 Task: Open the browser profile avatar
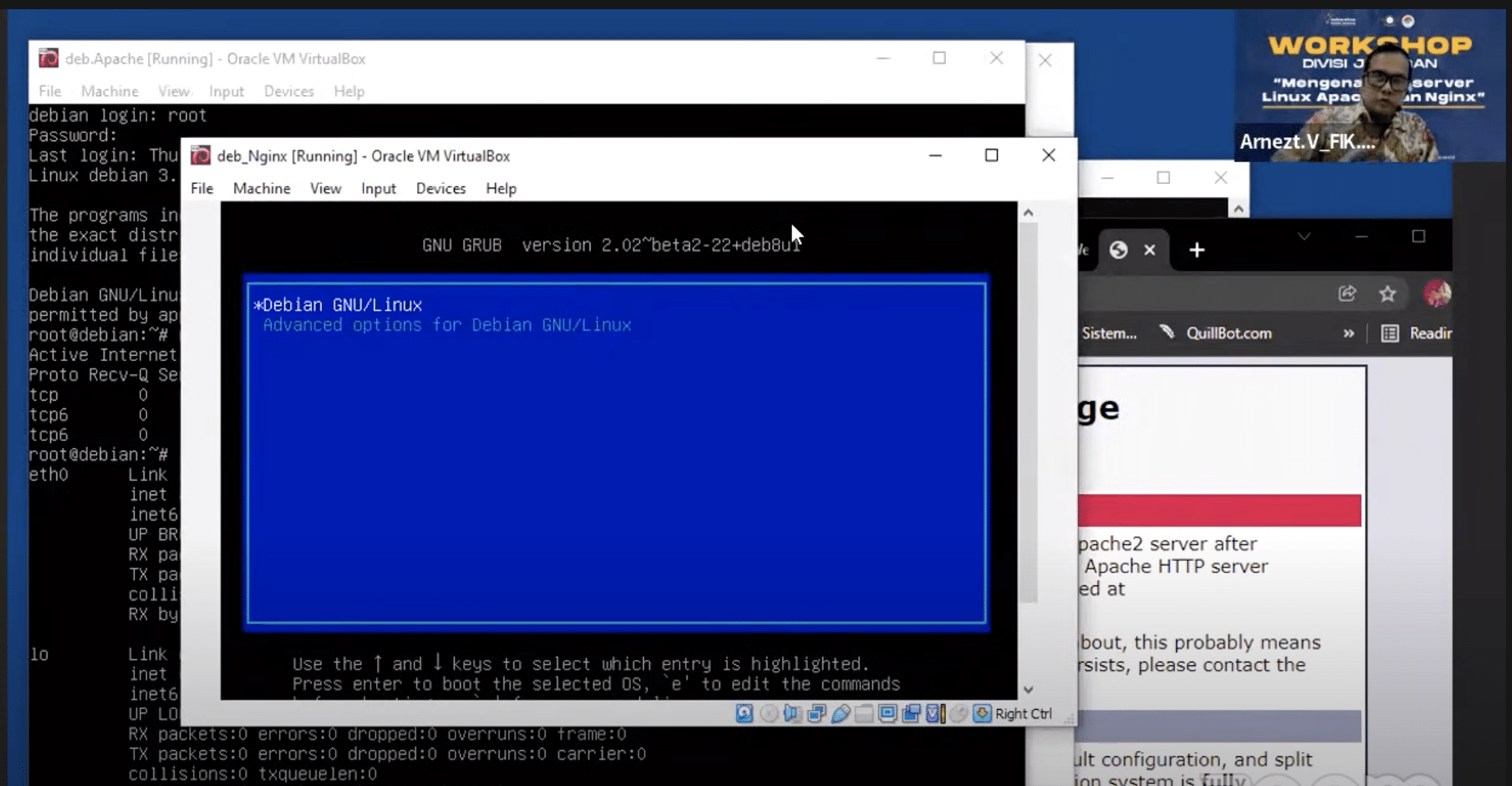point(1436,294)
